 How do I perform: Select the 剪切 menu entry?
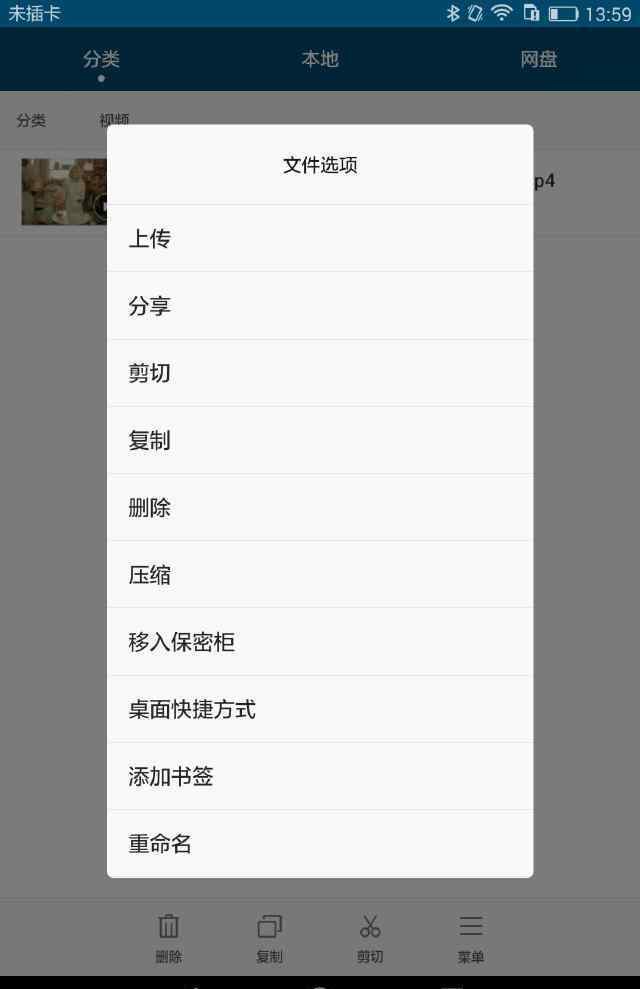320,373
